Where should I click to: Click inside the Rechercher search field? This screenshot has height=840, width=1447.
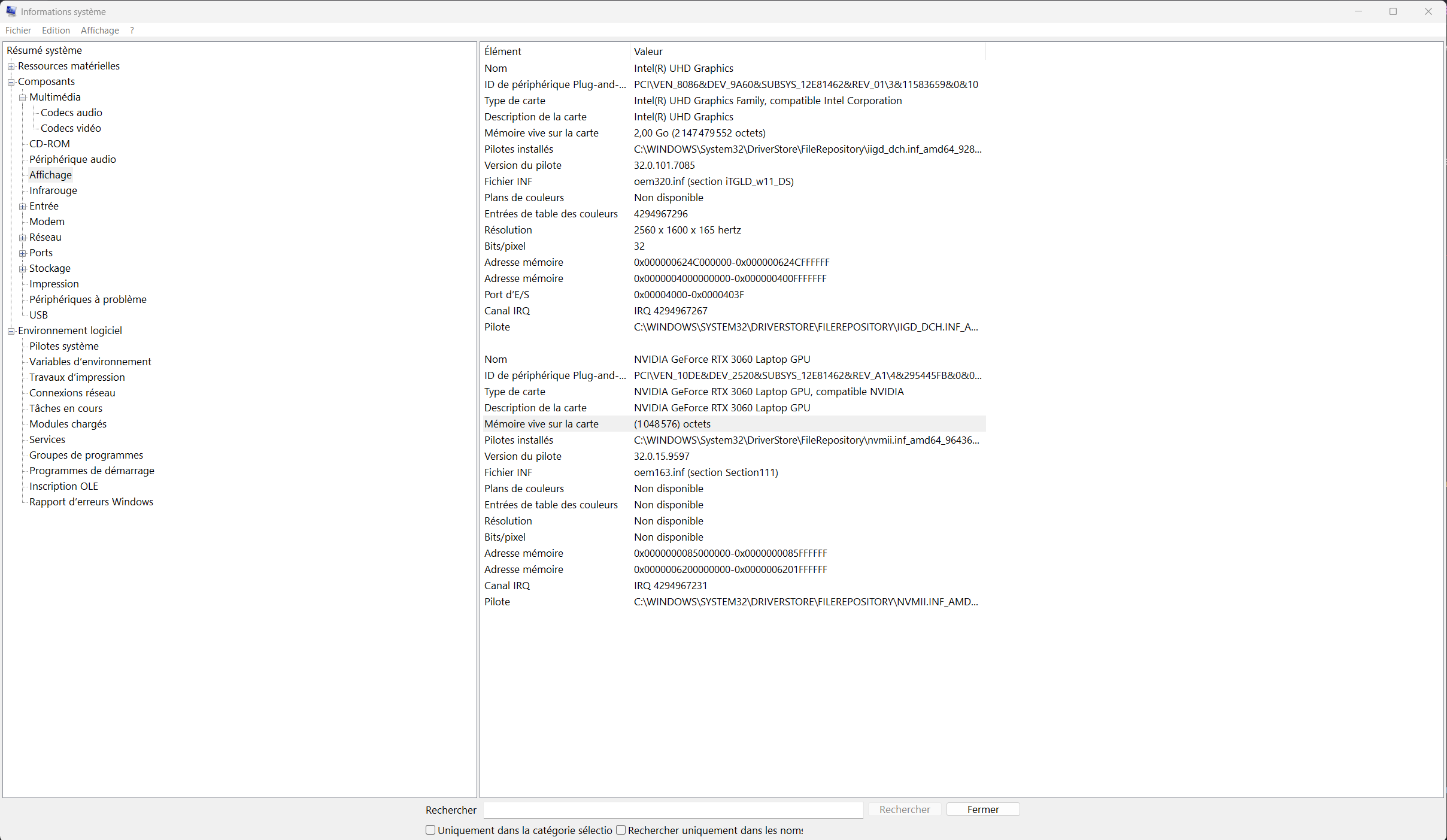(x=673, y=810)
